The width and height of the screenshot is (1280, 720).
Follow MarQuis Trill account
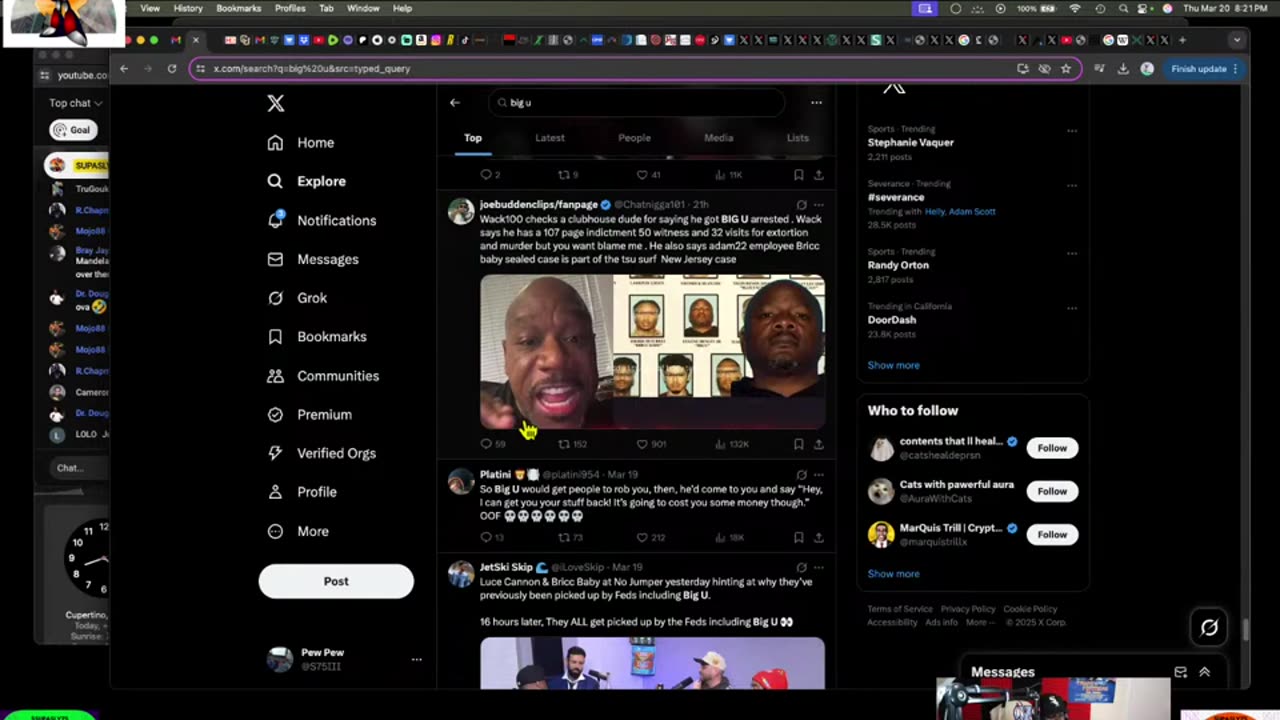tap(1052, 534)
